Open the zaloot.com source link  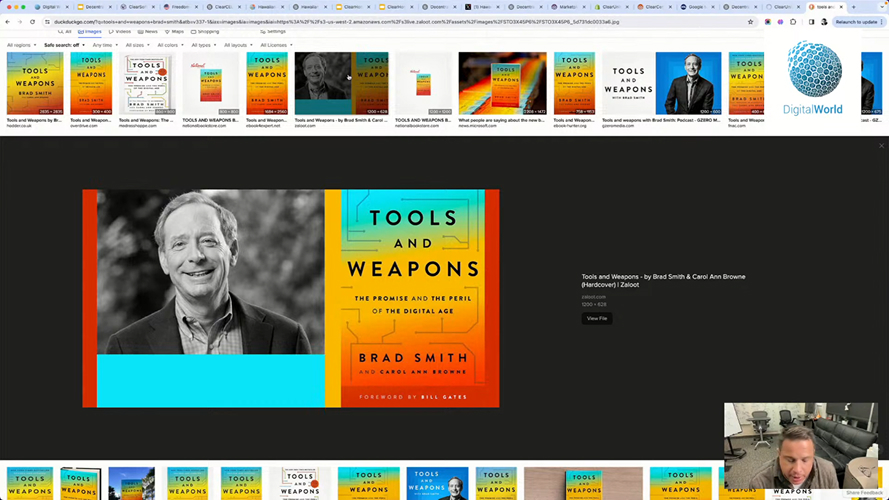[593, 296]
